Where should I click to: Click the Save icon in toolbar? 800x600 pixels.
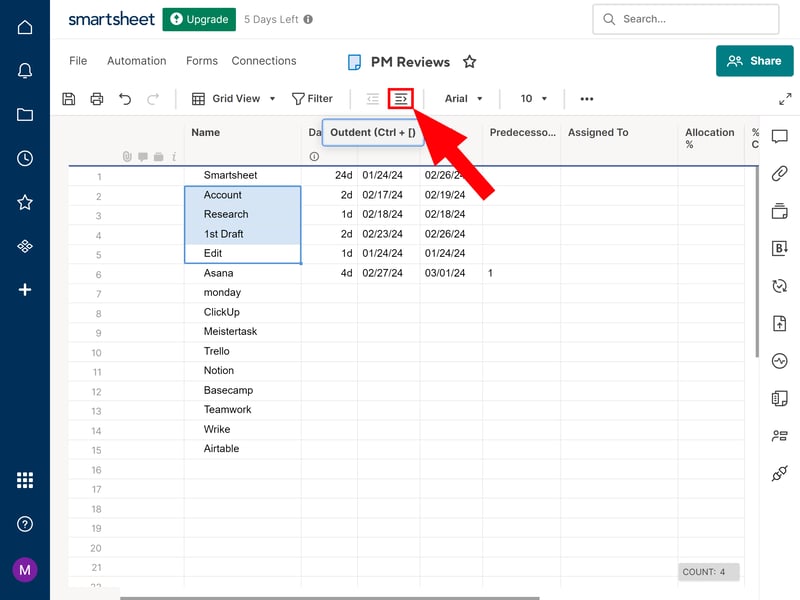pyautogui.click(x=69, y=98)
